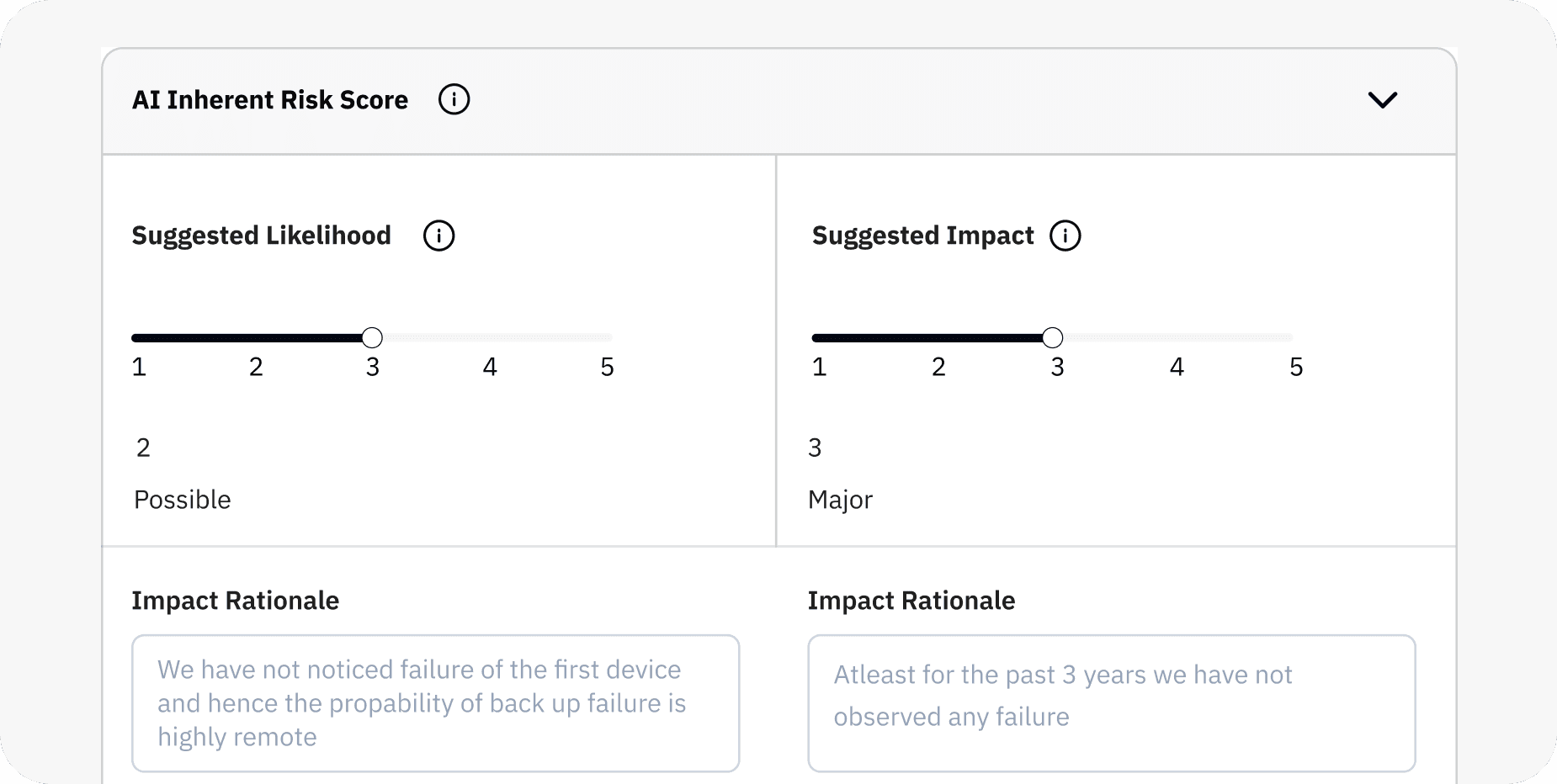Click the circled info beside Suggested Impact heading
Screen dimensions: 1557x784
[x=1065, y=236]
